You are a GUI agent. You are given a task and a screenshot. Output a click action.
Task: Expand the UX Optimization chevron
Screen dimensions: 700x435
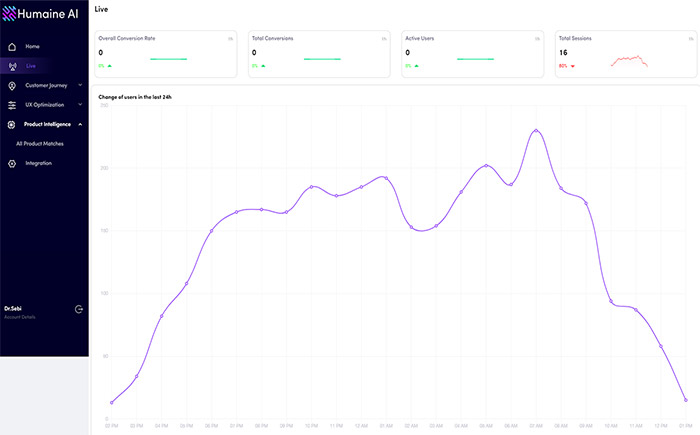point(80,104)
